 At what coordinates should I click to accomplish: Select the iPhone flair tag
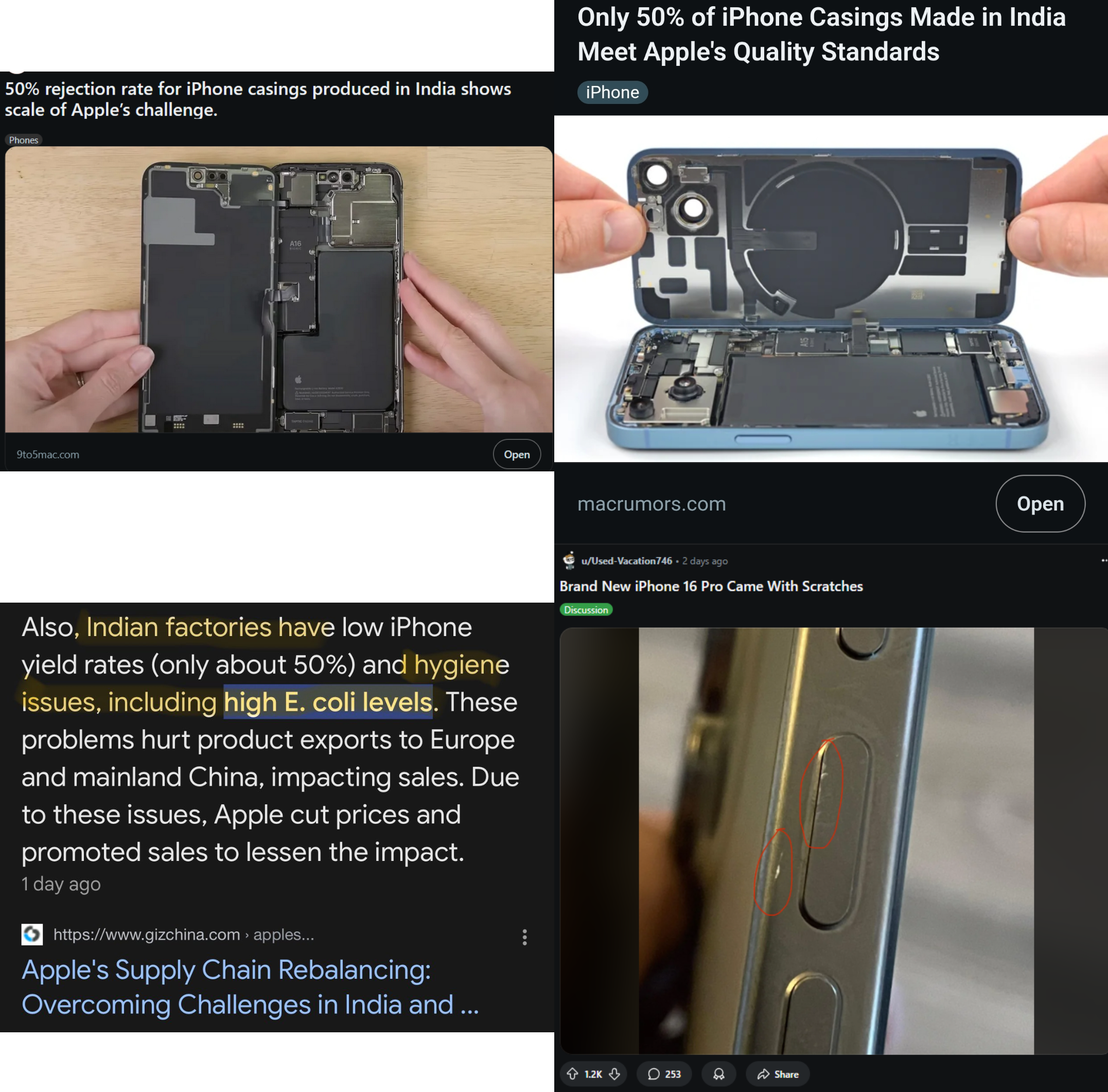[x=612, y=92]
